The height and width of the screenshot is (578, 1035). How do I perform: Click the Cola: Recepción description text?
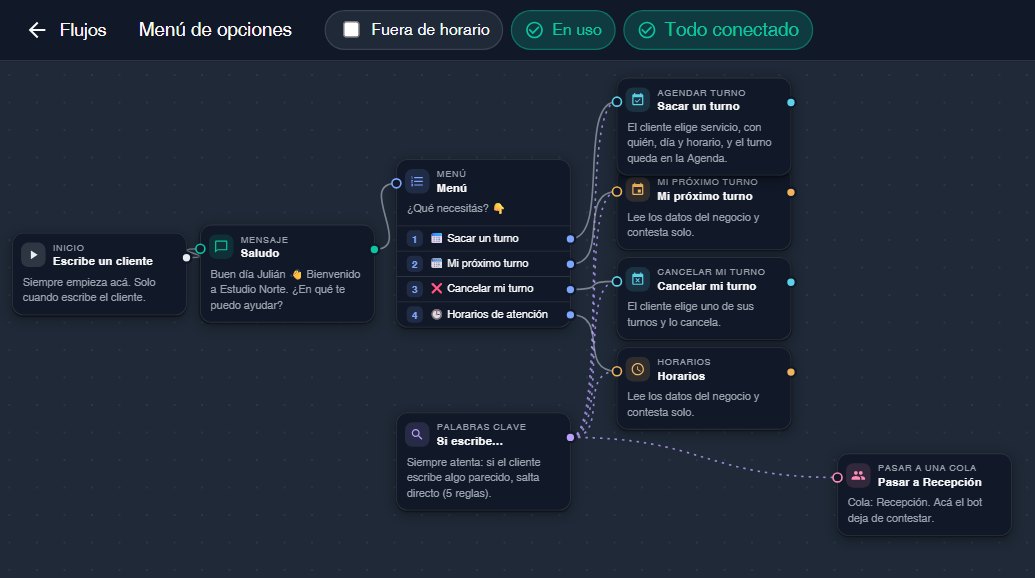click(915, 510)
